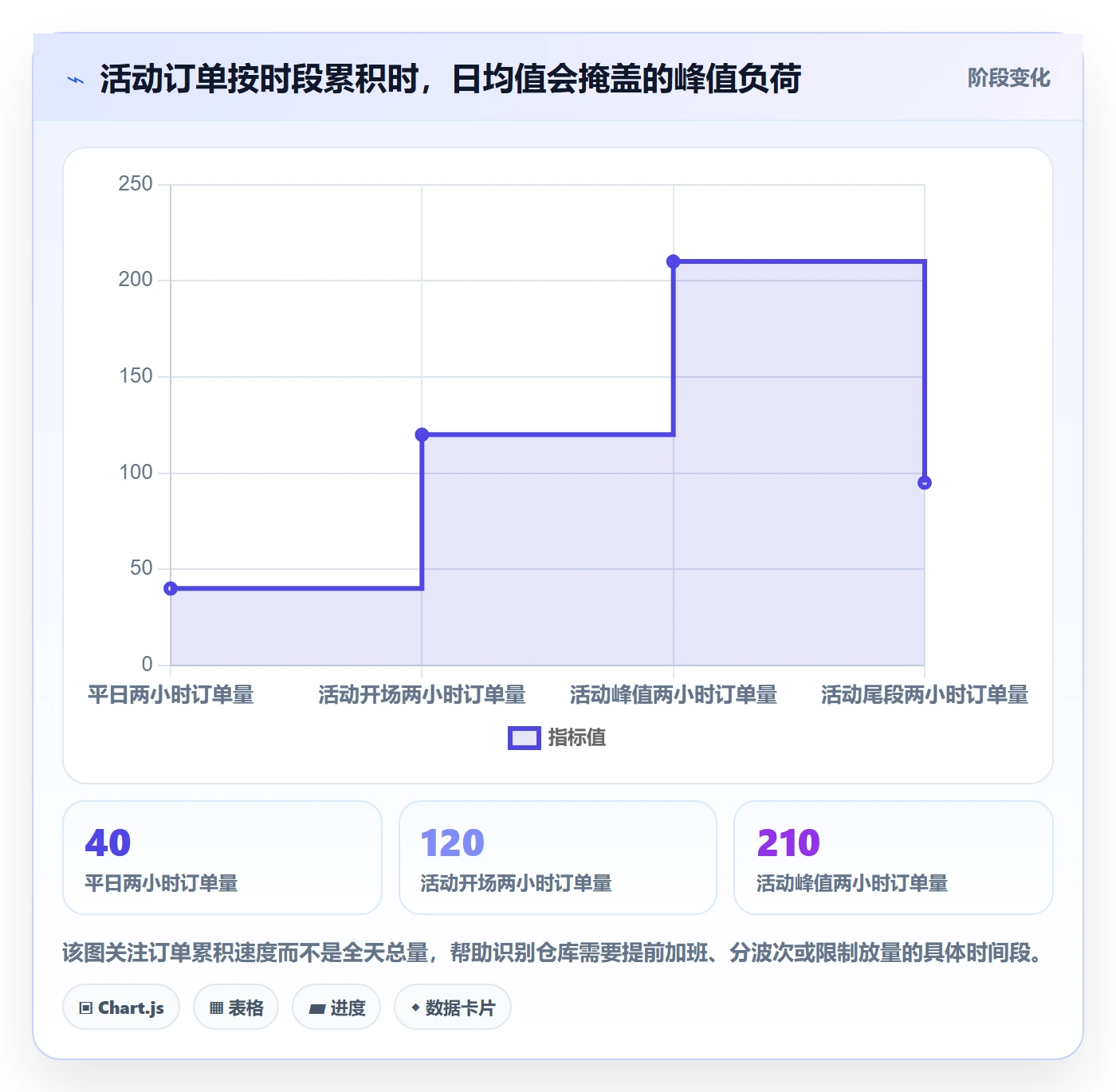1116x1092 pixels.
Task: Click the table grid icon in 表格 tag
Action: click(216, 1008)
